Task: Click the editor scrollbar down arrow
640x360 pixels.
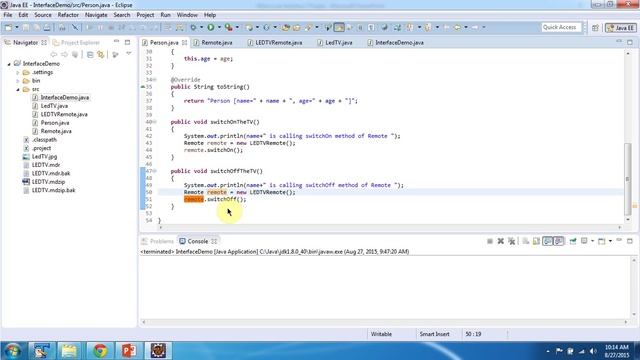Action: [628, 220]
